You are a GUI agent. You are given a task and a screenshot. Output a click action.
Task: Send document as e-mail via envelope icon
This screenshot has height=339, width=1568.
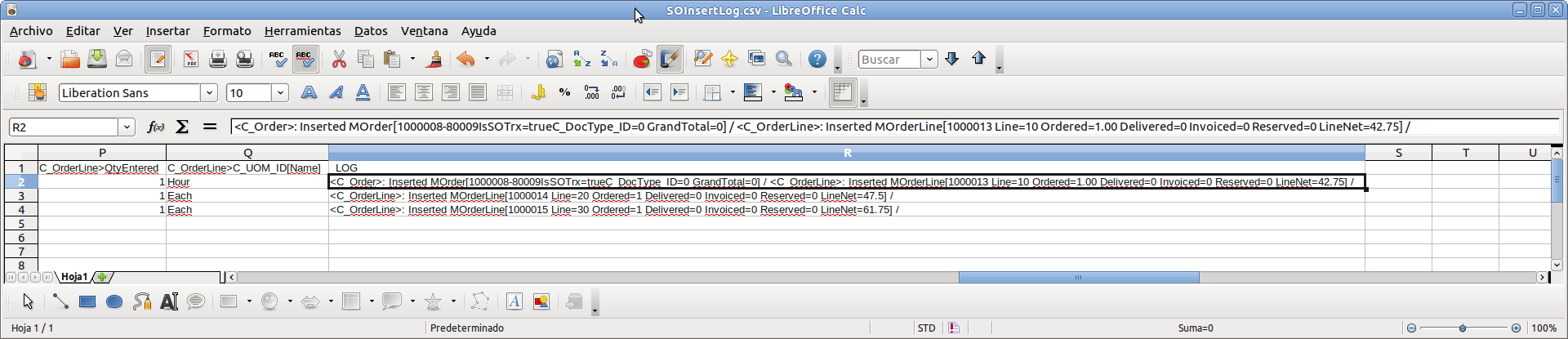coord(124,59)
